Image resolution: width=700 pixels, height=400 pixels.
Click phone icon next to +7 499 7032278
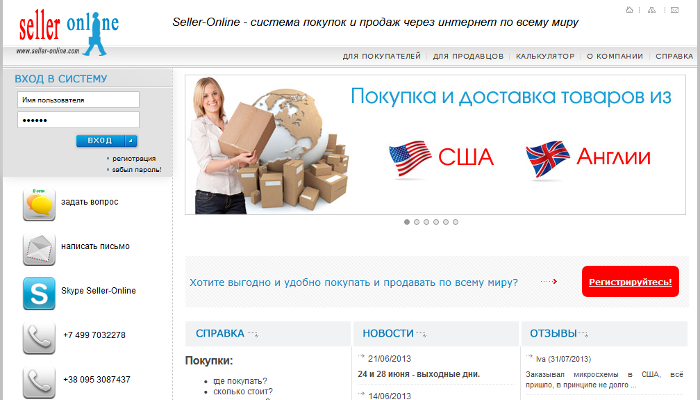click(39, 338)
